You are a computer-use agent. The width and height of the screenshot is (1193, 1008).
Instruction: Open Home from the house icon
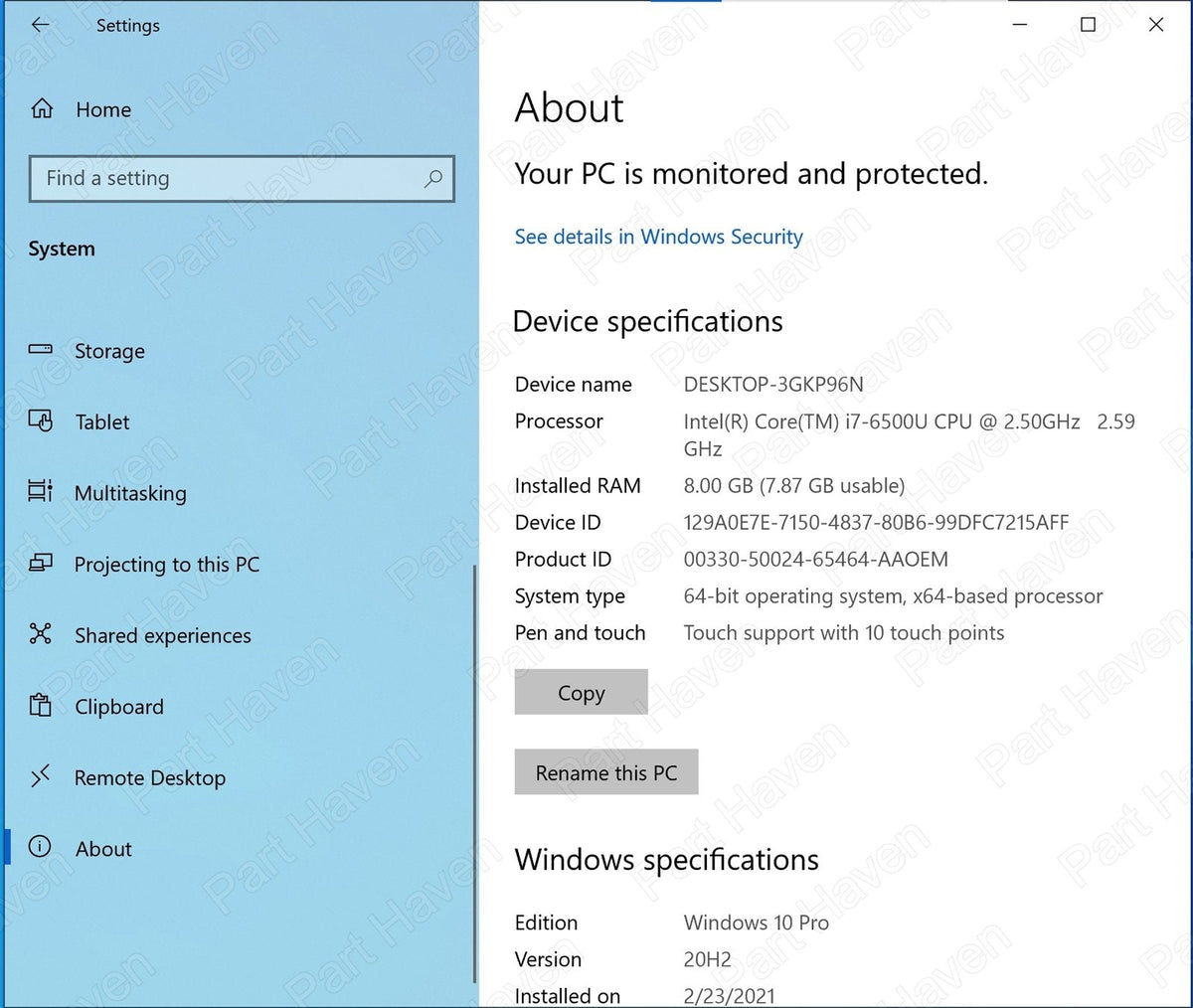(42, 109)
